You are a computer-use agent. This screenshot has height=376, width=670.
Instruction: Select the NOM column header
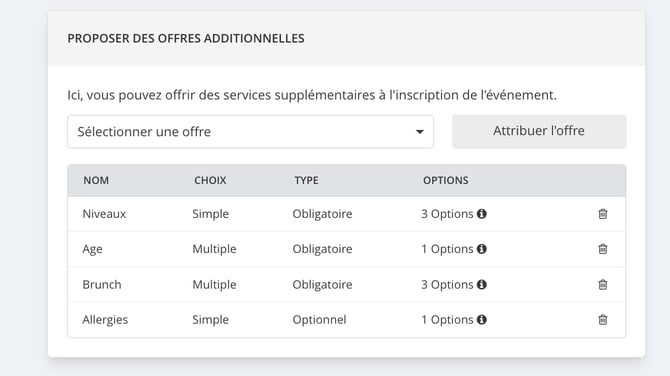click(x=96, y=180)
